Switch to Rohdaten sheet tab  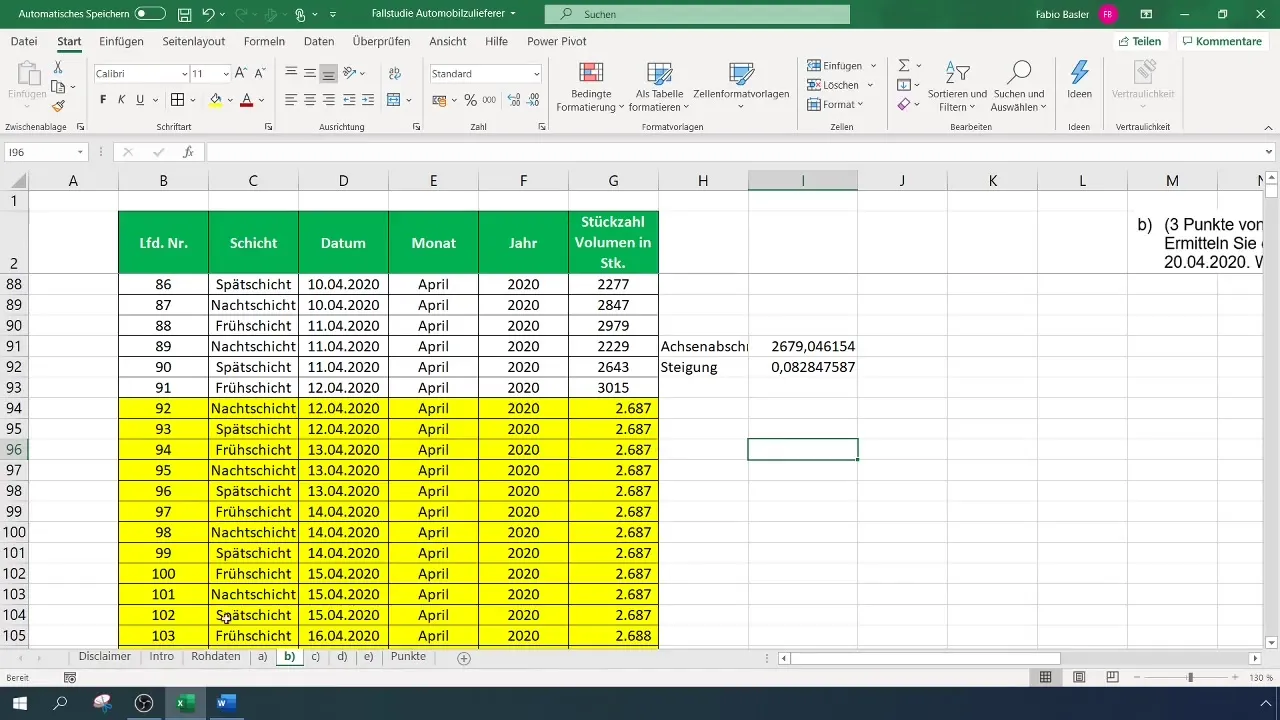pos(215,657)
